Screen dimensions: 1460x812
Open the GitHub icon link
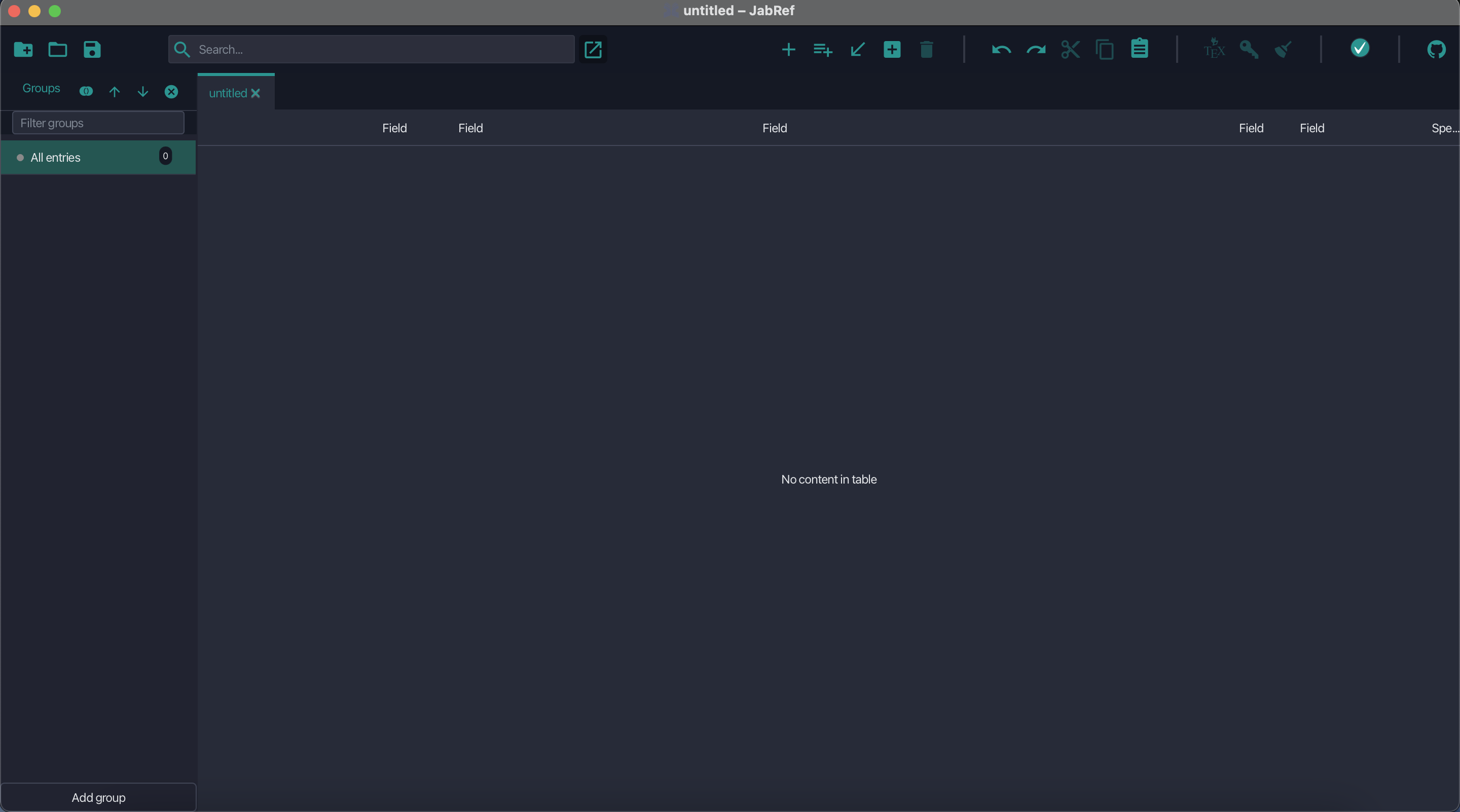[x=1436, y=49]
